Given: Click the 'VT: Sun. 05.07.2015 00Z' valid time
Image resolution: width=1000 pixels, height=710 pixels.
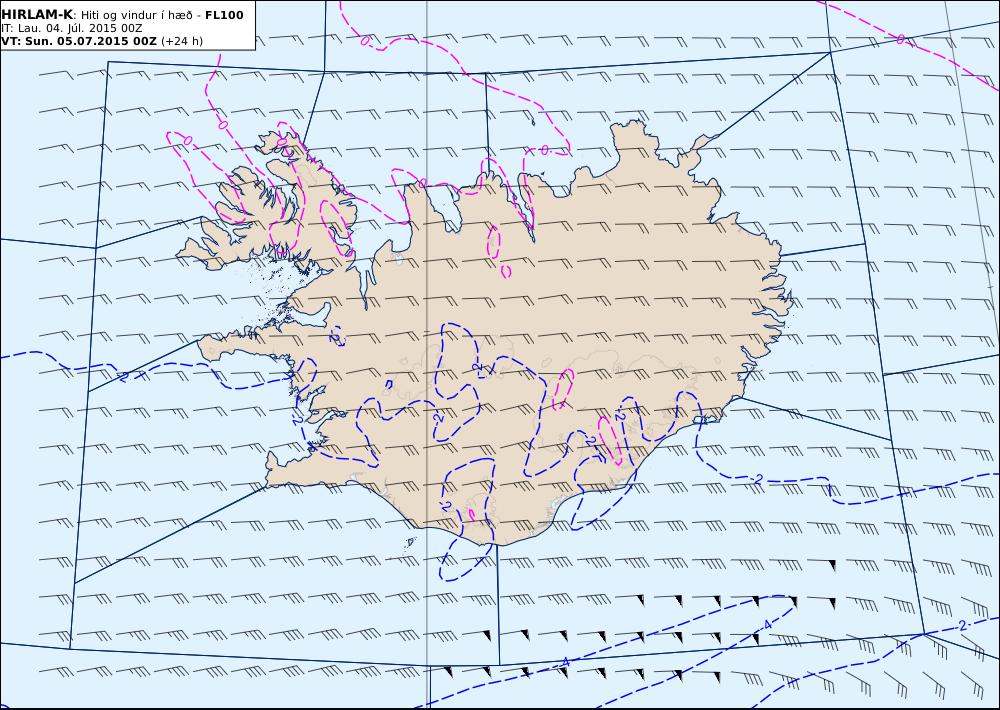Looking at the screenshot, I should point(78,41).
